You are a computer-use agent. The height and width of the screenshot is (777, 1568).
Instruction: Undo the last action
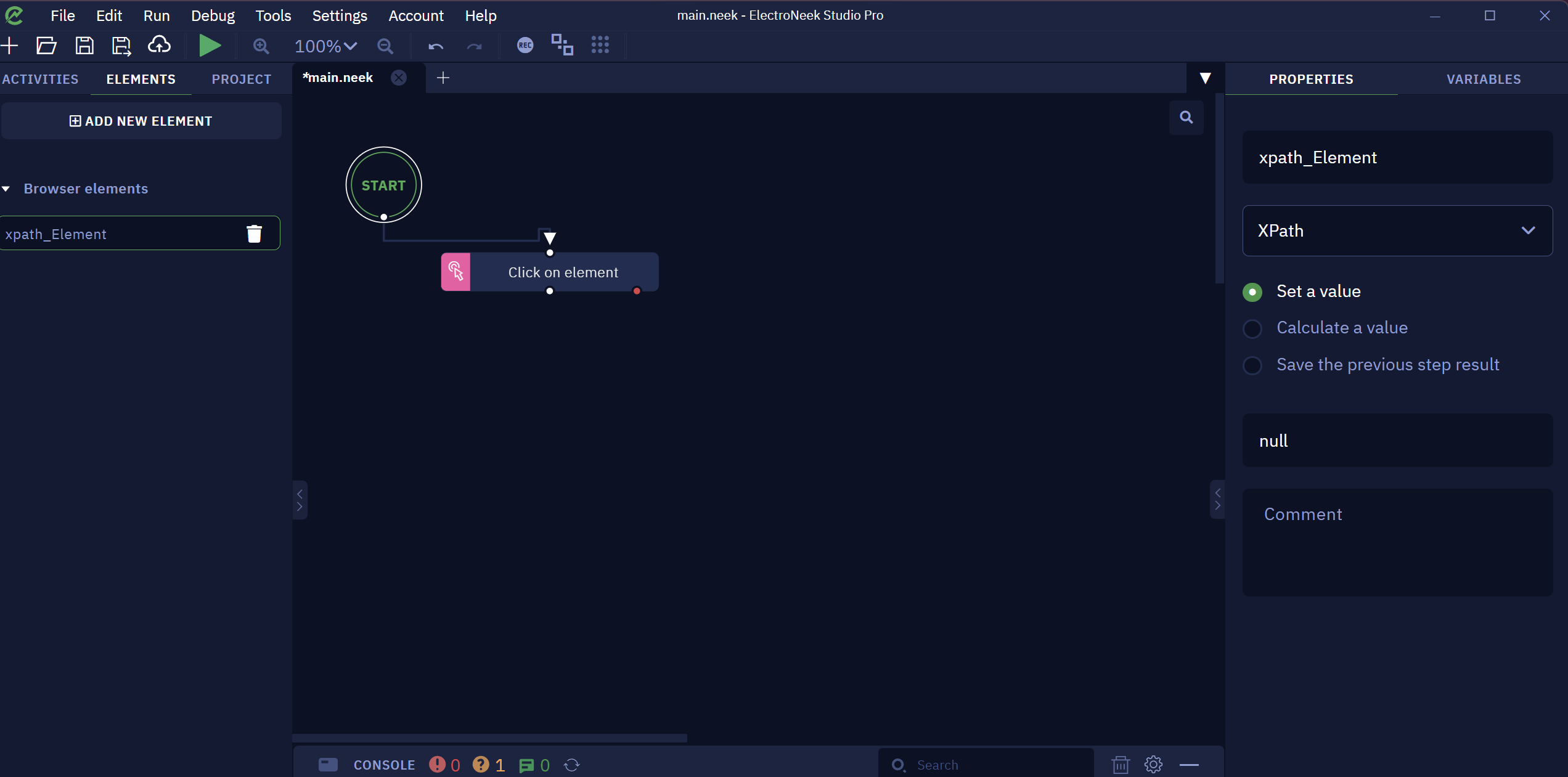click(436, 46)
